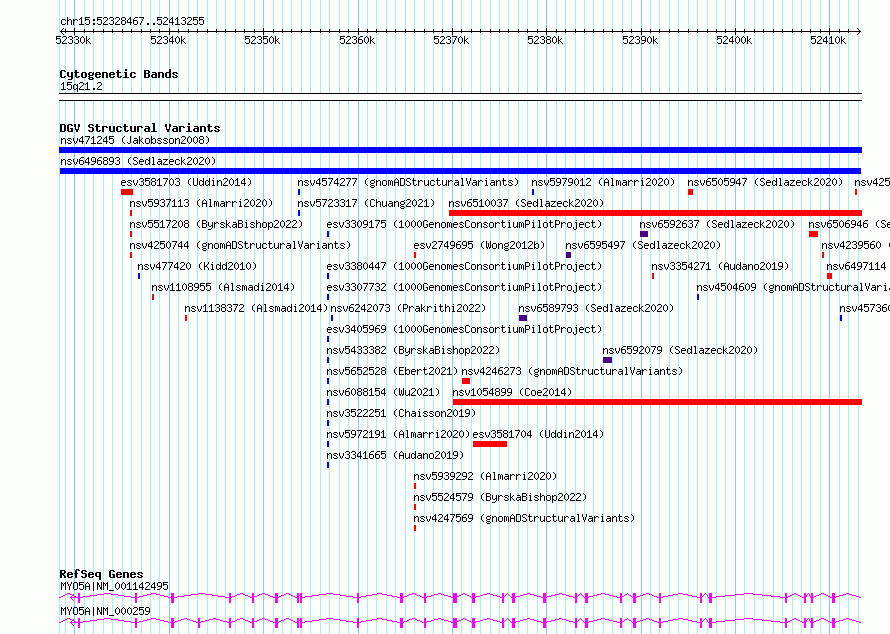Click esv3380447 1000GenomesConsortiumPilotProject label
The height and width of the screenshot is (634, 890).
(x=464, y=266)
